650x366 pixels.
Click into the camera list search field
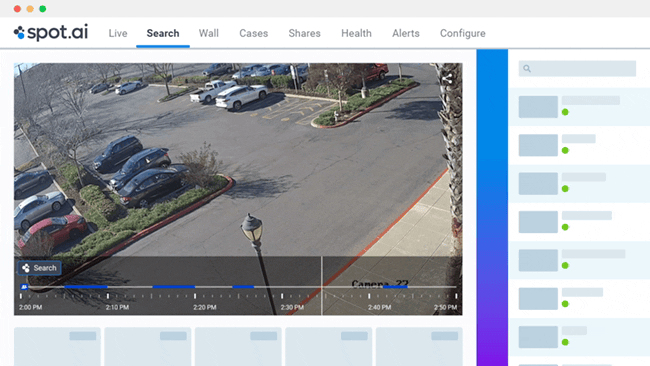click(x=577, y=68)
